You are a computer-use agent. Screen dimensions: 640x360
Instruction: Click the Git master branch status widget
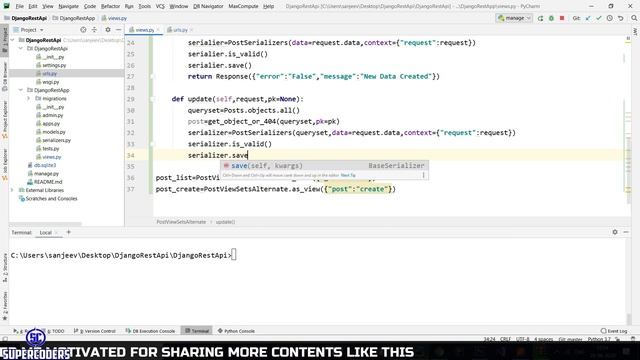point(570,339)
